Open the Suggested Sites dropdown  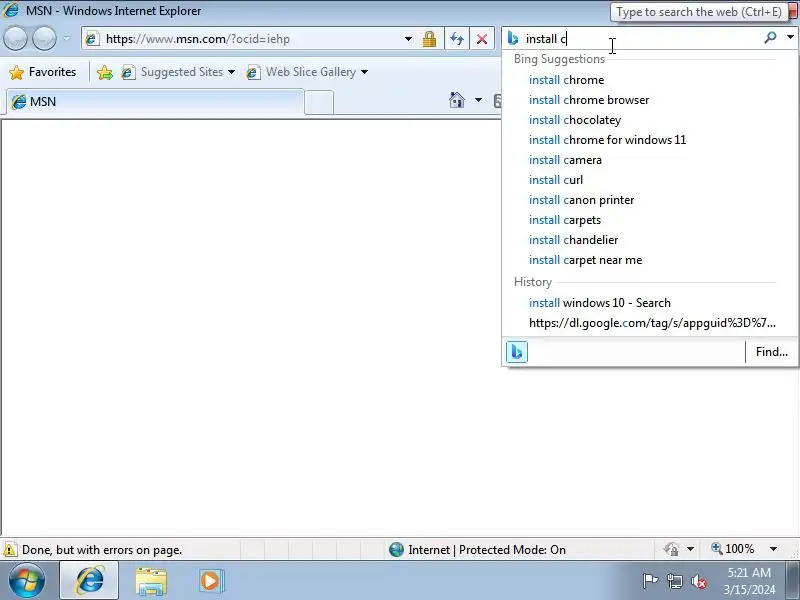tap(178, 72)
